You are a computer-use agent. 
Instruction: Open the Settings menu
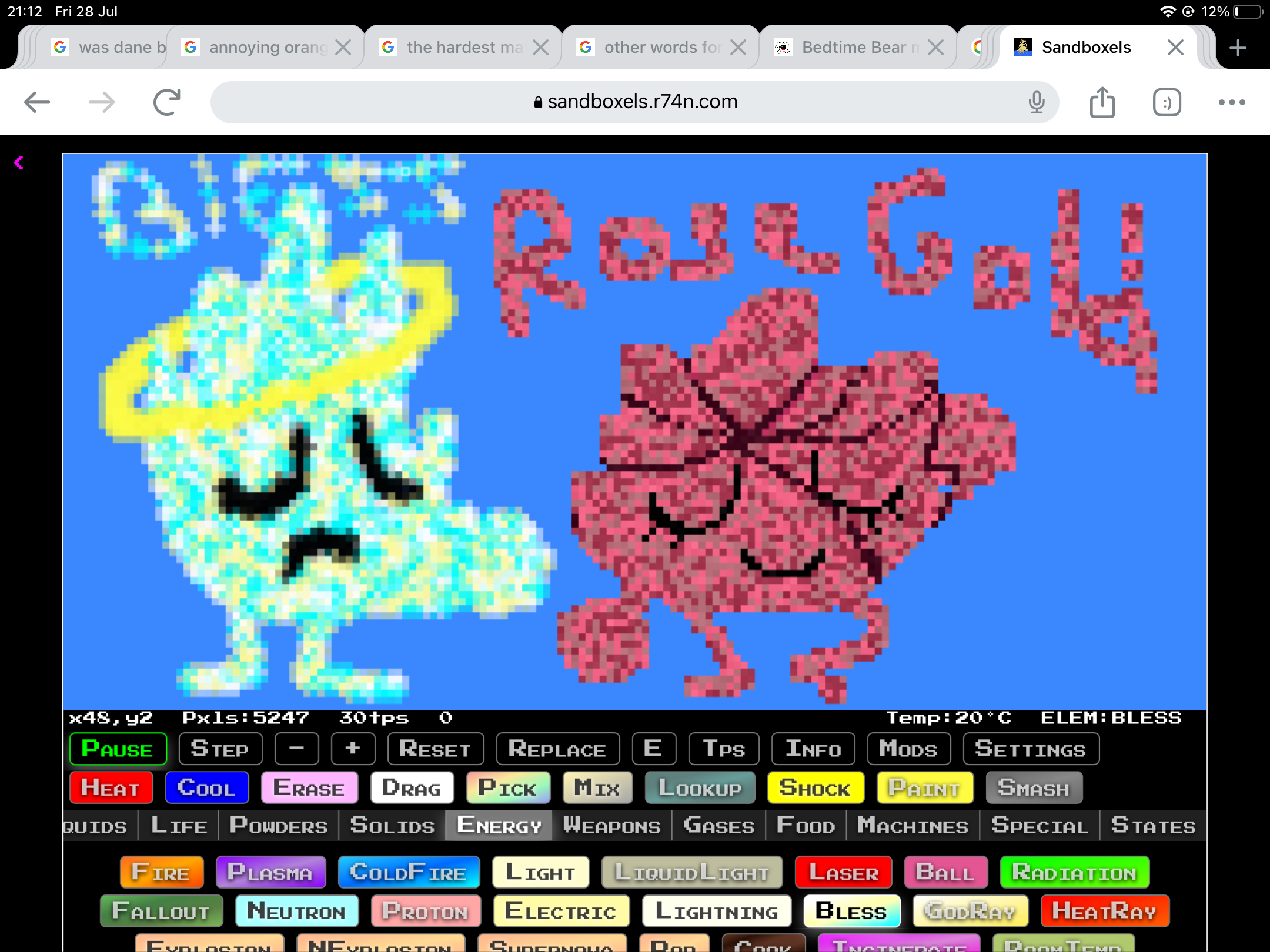tap(1030, 749)
